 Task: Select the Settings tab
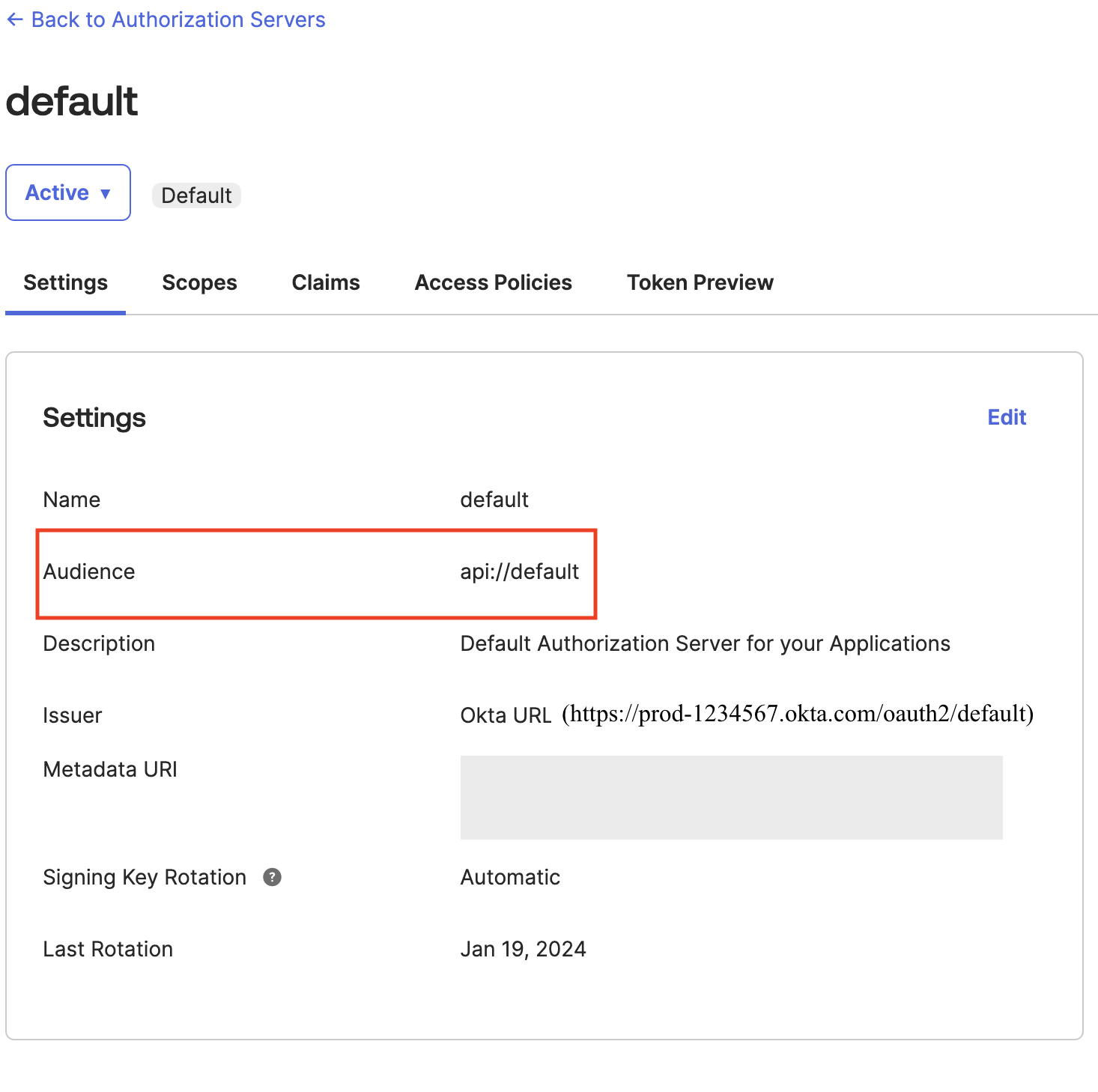pos(66,282)
